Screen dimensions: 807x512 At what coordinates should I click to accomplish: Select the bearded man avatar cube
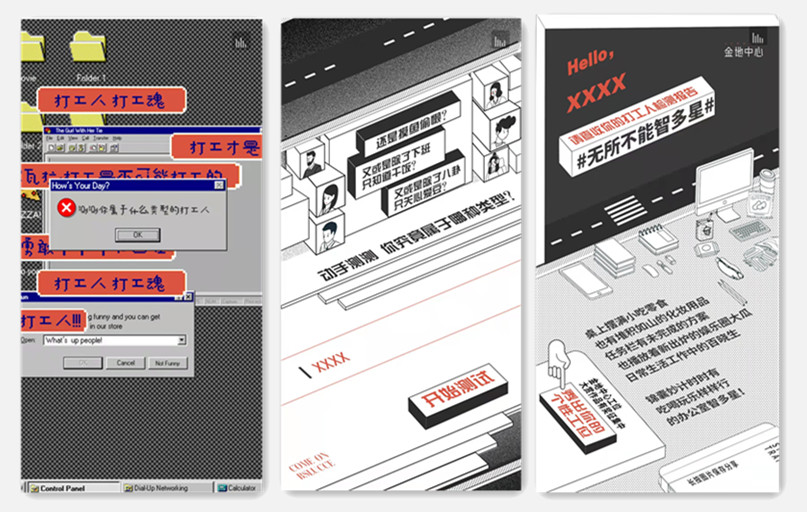pyautogui.click(x=310, y=160)
